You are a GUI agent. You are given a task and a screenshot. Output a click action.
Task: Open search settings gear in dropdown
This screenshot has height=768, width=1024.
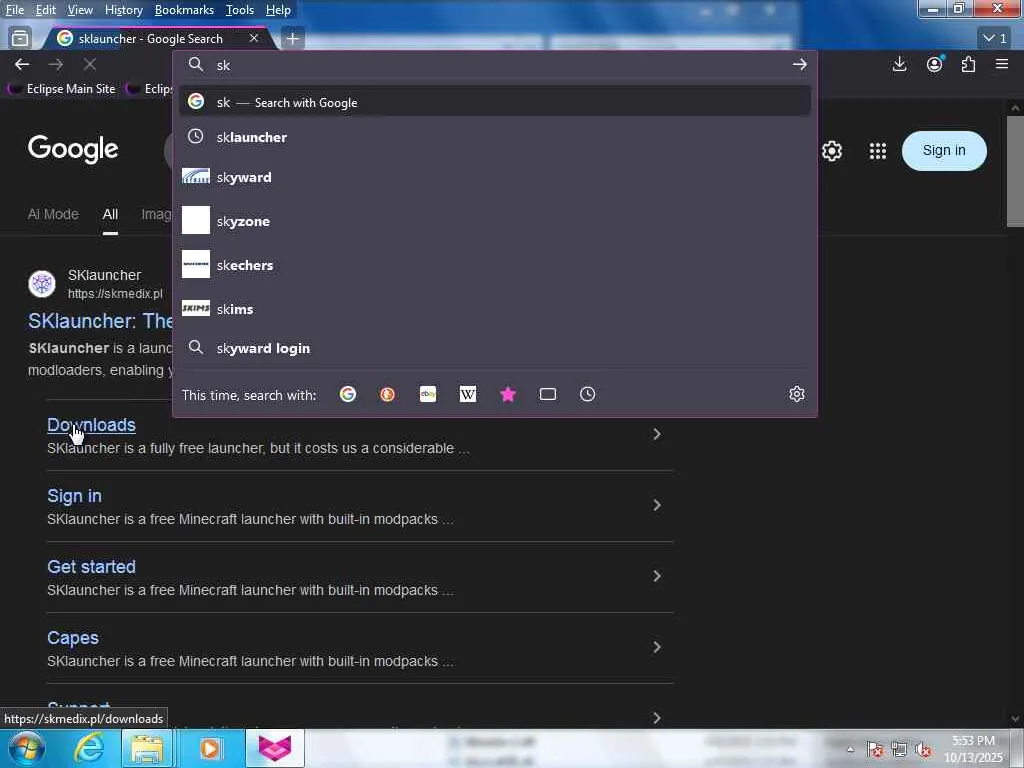(x=797, y=394)
